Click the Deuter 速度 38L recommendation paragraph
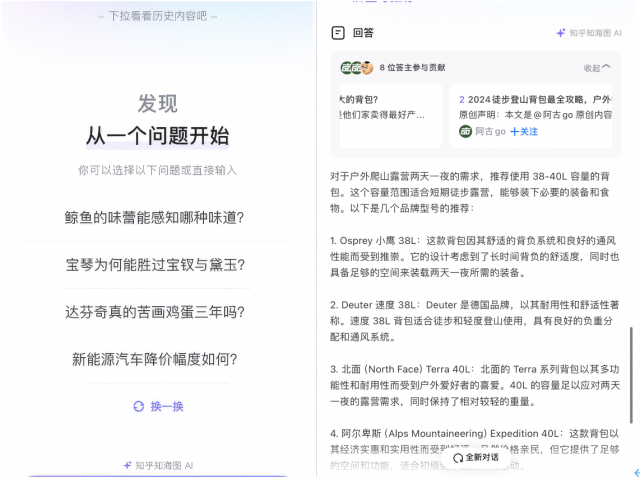This screenshot has height=479, width=640. click(475, 321)
